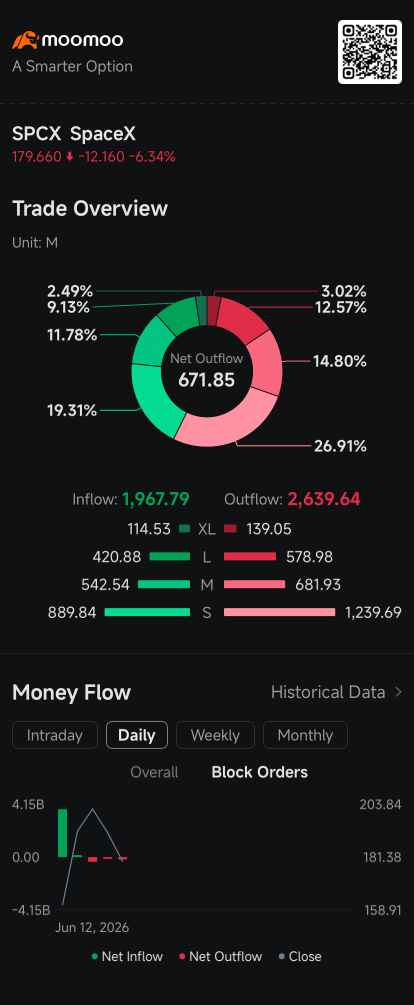Click the tall green inflow bar in chart
This screenshot has width=414, height=1005.
(62, 833)
